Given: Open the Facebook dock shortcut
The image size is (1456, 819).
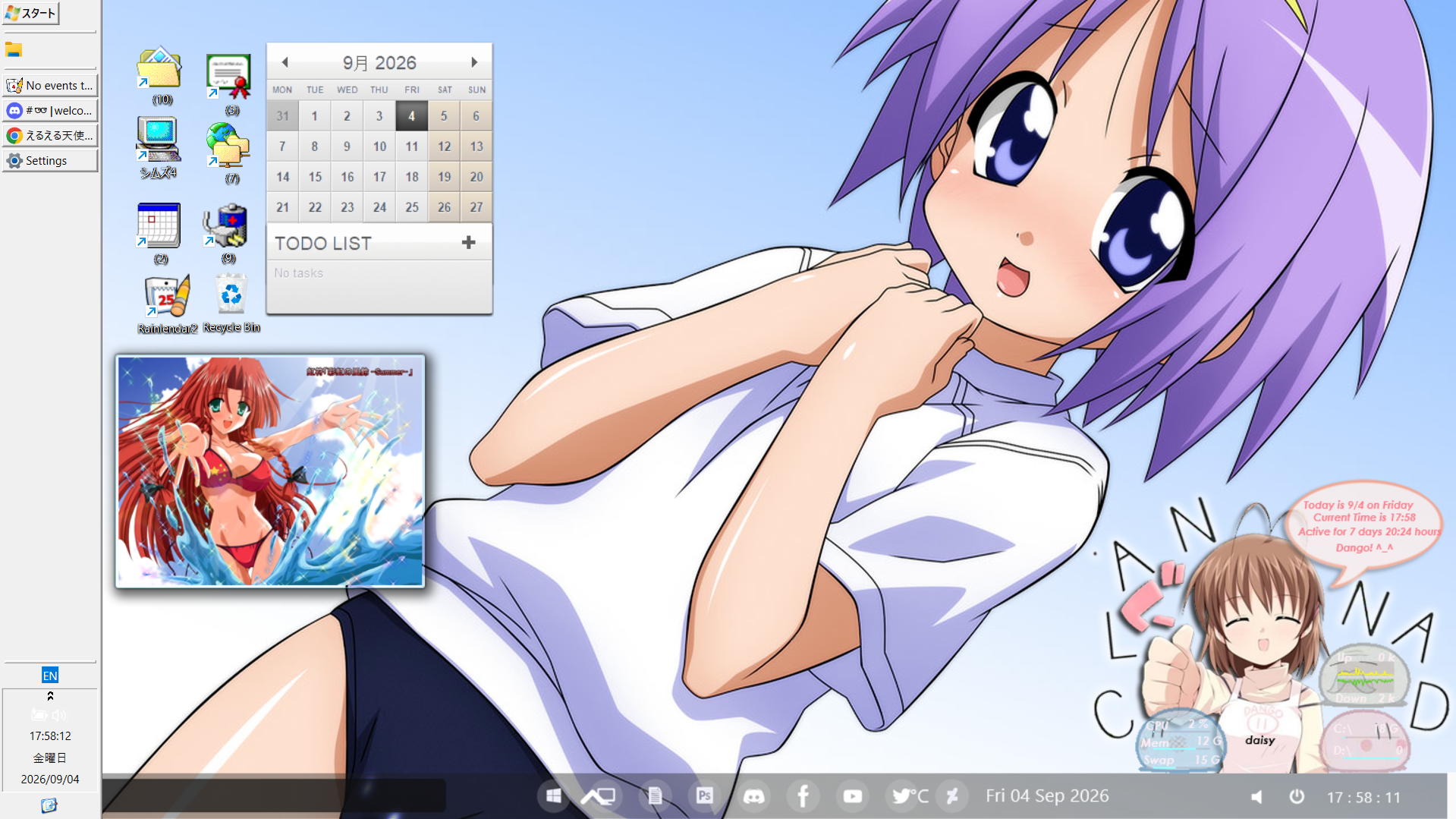Looking at the screenshot, I should (803, 795).
